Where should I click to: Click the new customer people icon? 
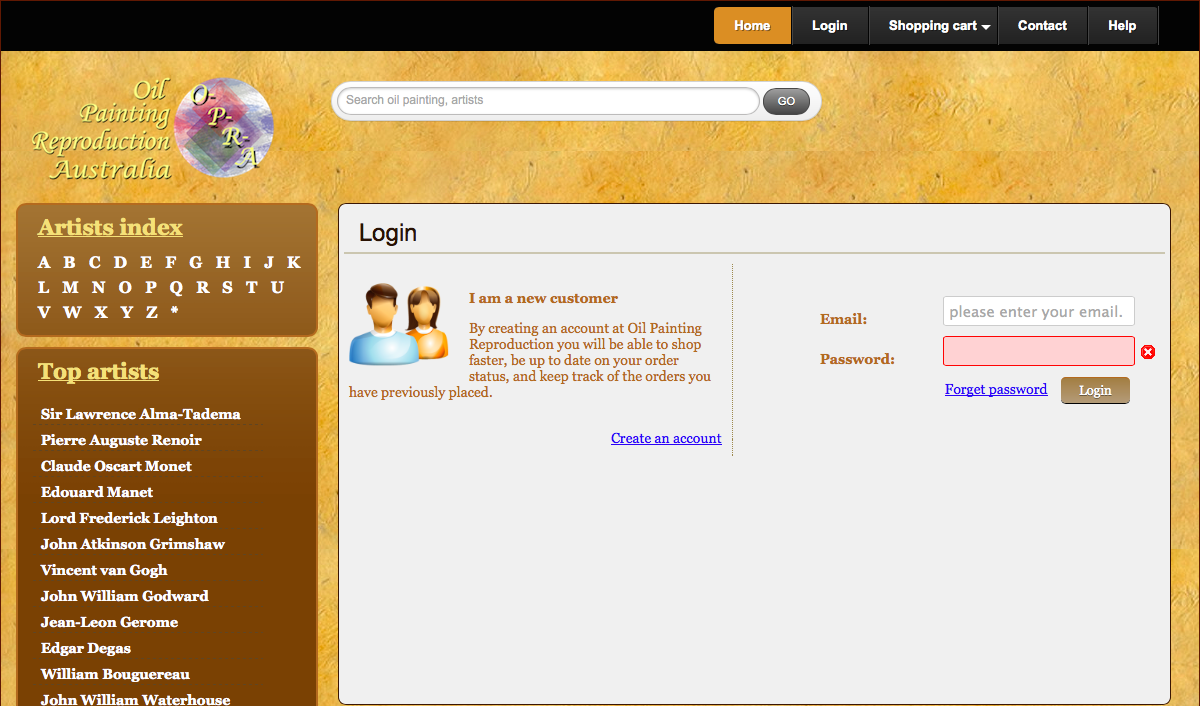[x=398, y=324]
